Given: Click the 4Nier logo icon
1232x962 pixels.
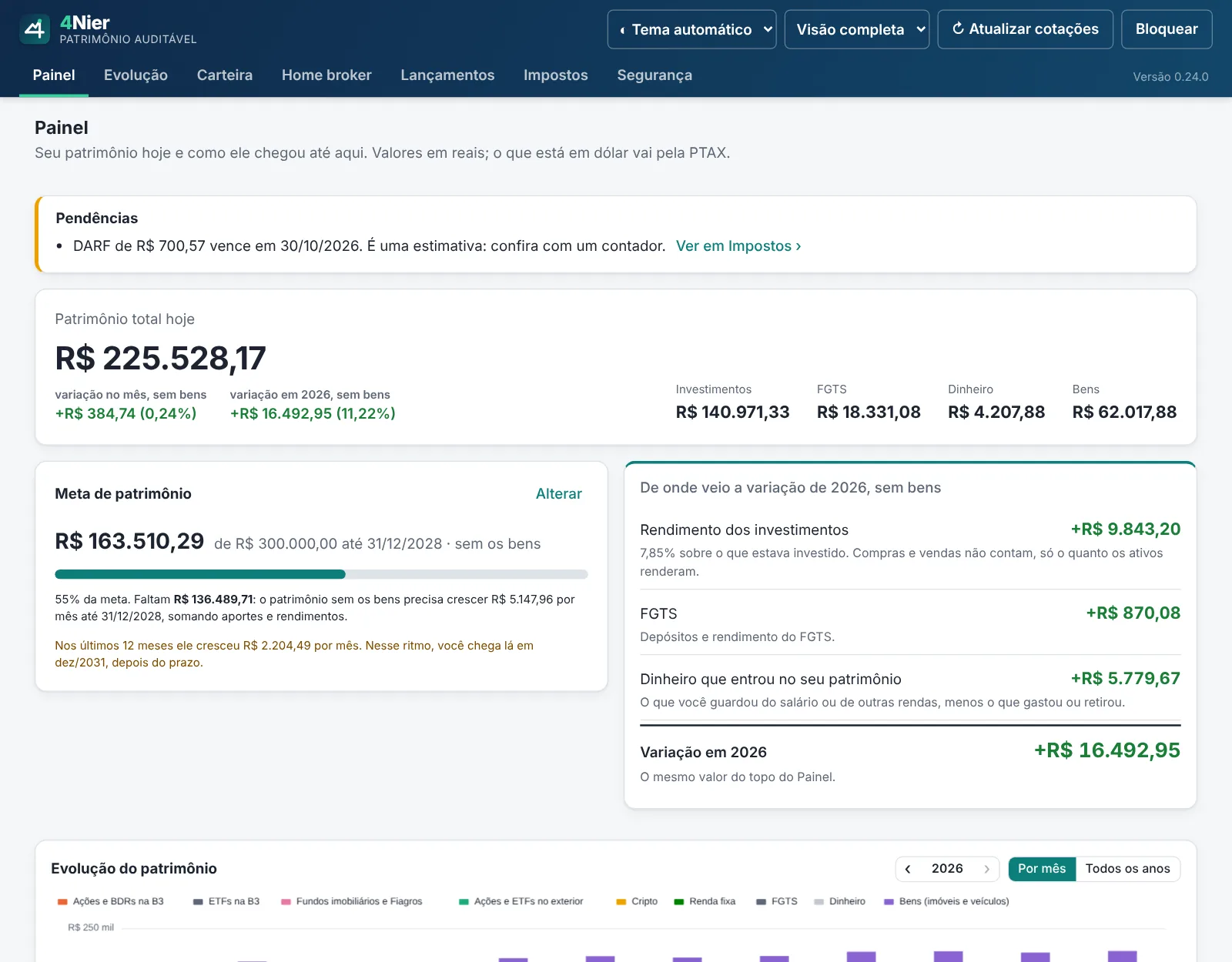Looking at the screenshot, I should (x=35, y=29).
